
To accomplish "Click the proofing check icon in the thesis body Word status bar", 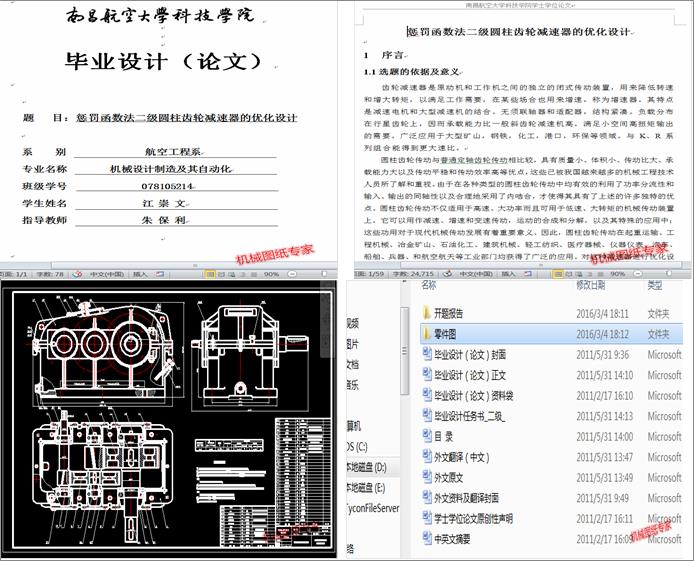I will (448, 274).
